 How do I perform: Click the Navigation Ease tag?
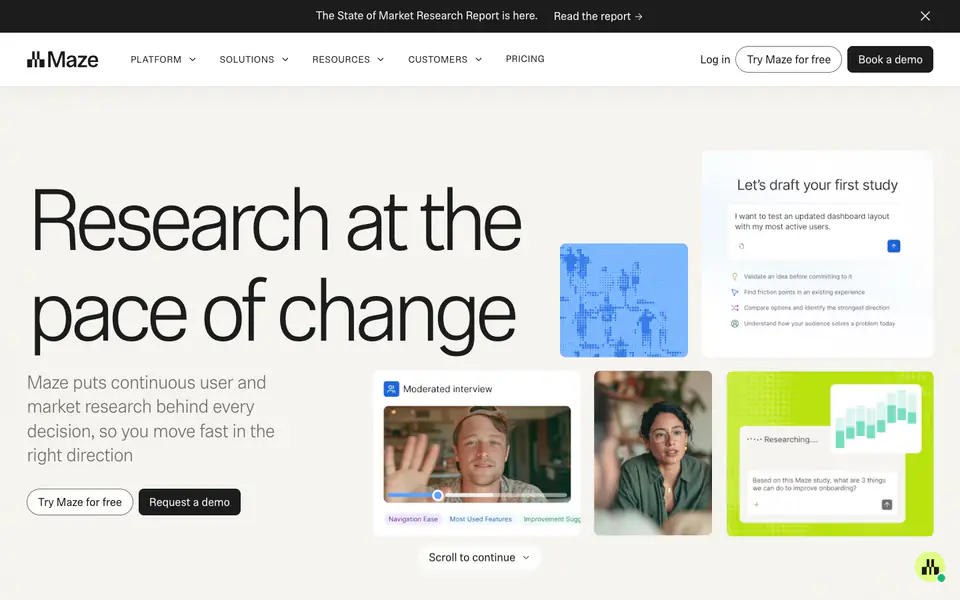[413, 519]
